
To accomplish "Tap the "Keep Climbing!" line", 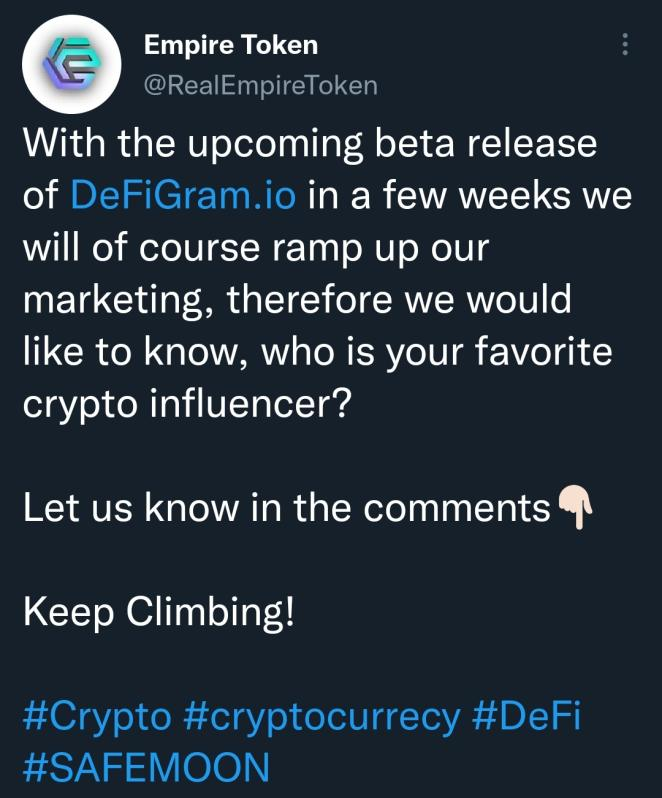I will coord(159,612).
